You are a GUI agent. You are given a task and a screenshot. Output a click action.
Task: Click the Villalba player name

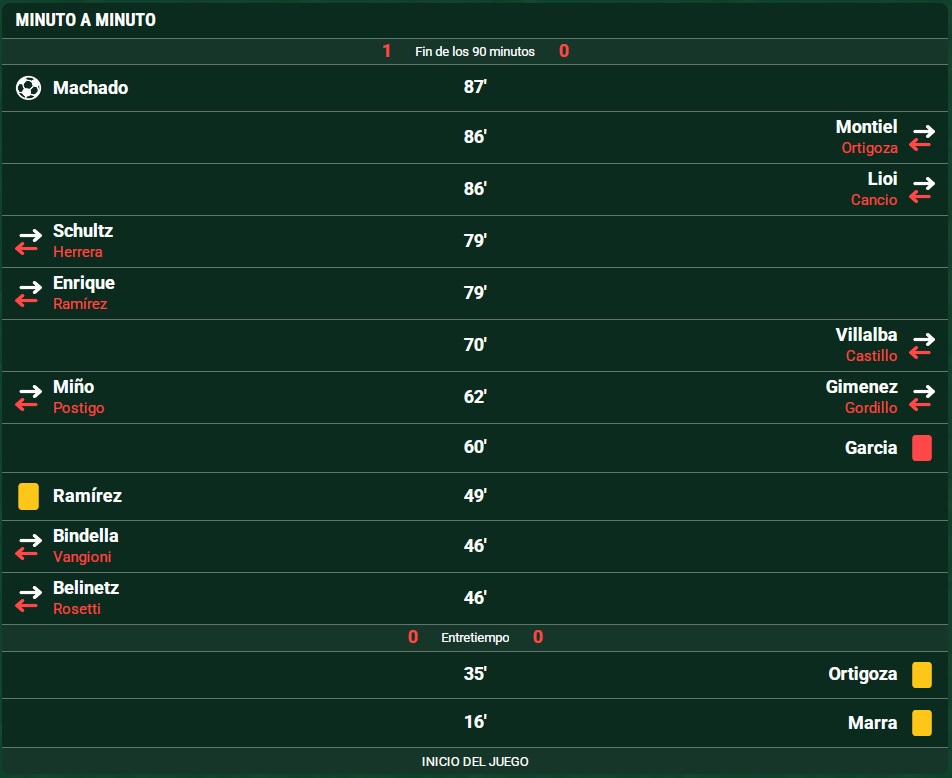click(866, 335)
